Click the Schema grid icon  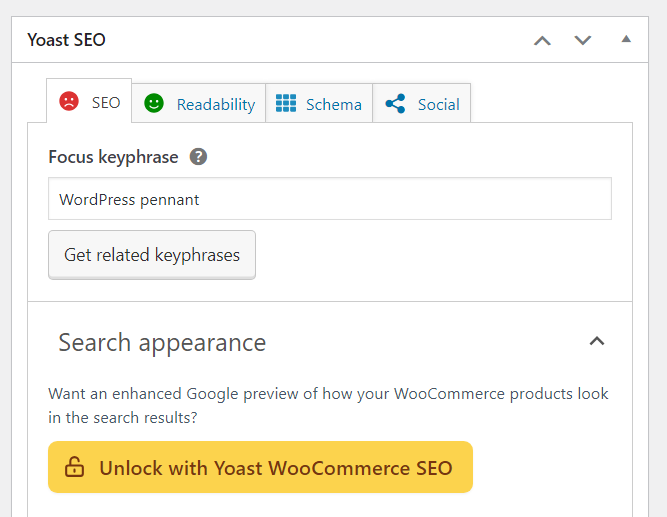pos(287,103)
